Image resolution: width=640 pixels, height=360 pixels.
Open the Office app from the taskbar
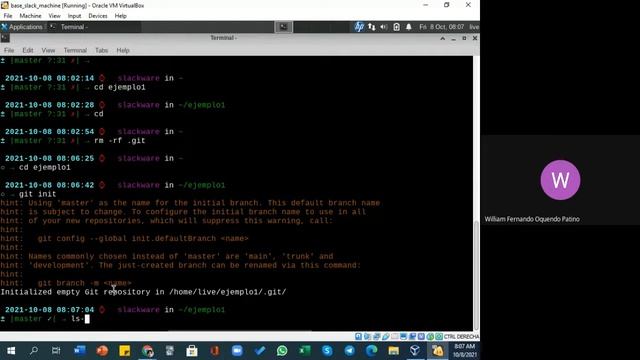(215, 351)
